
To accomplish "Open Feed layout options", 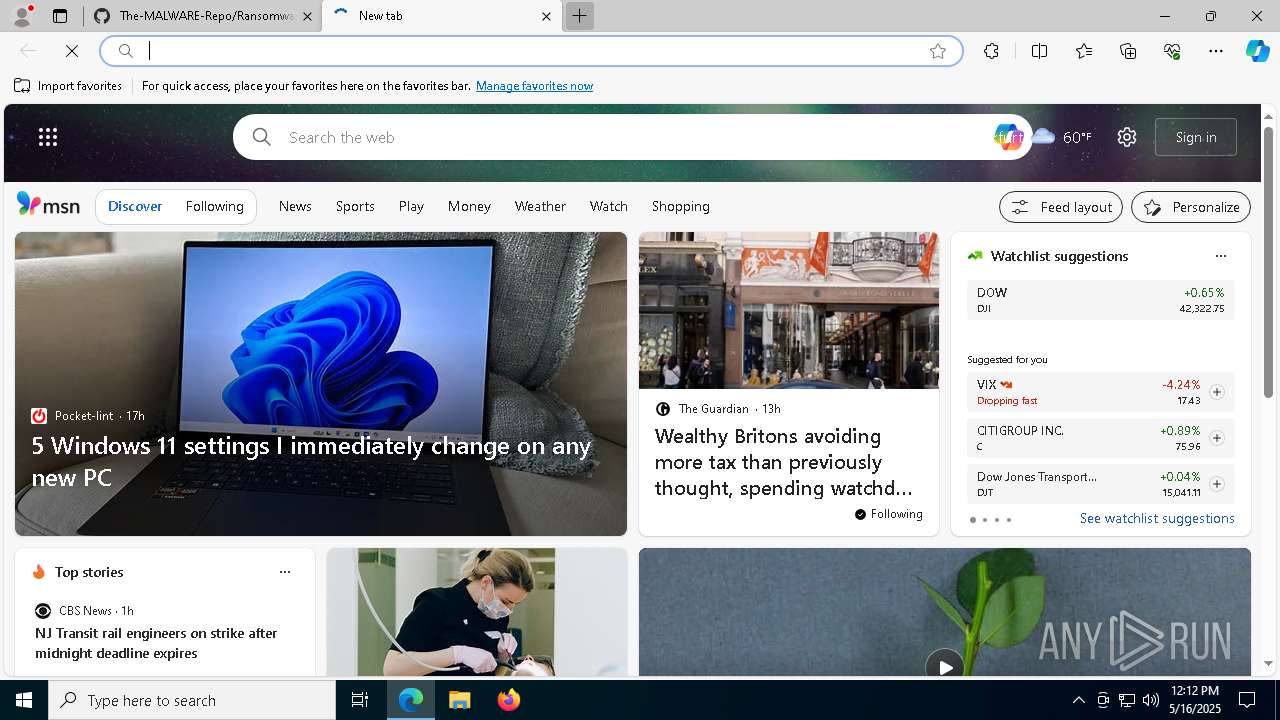I will click(x=1061, y=207).
